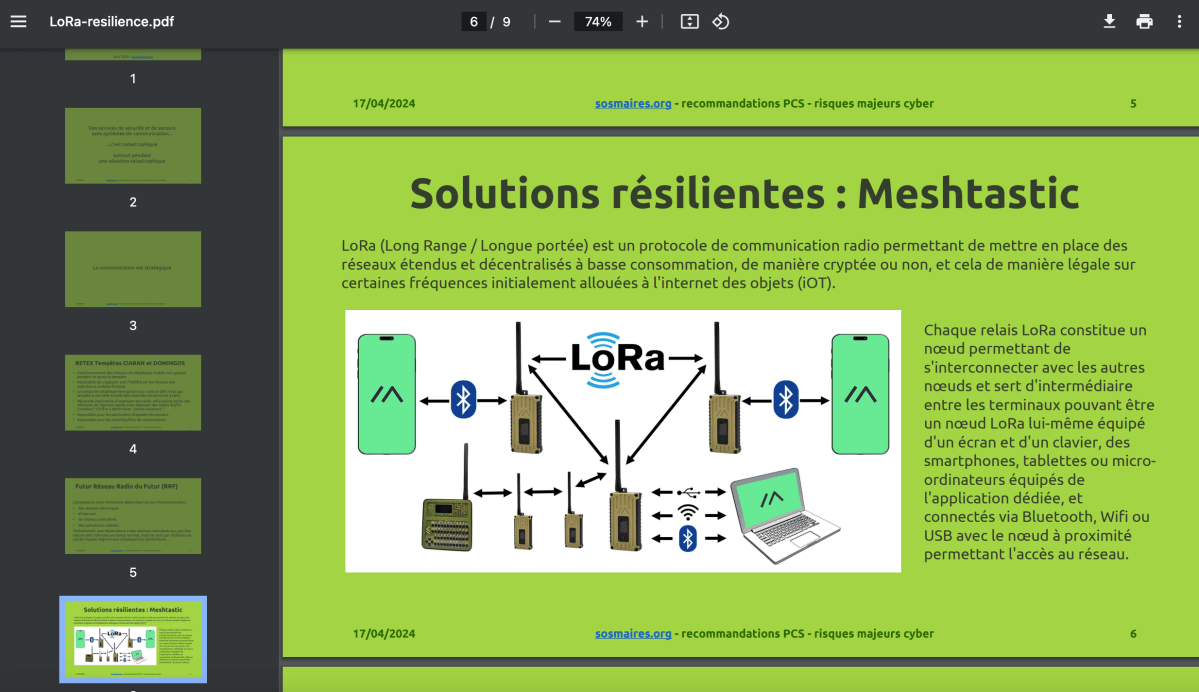Click the LoRa Meshtastic network diagram
The width and height of the screenshot is (1199, 692).
(x=622, y=440)
